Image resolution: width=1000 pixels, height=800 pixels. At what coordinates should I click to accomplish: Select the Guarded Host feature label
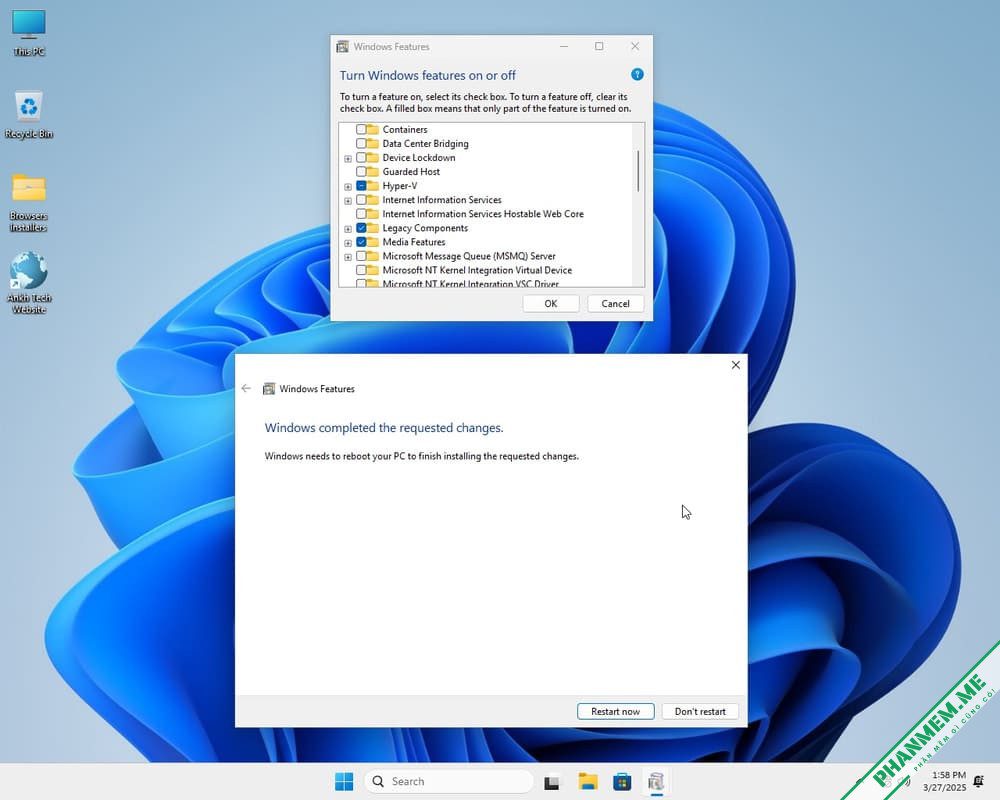click(411, 172)
